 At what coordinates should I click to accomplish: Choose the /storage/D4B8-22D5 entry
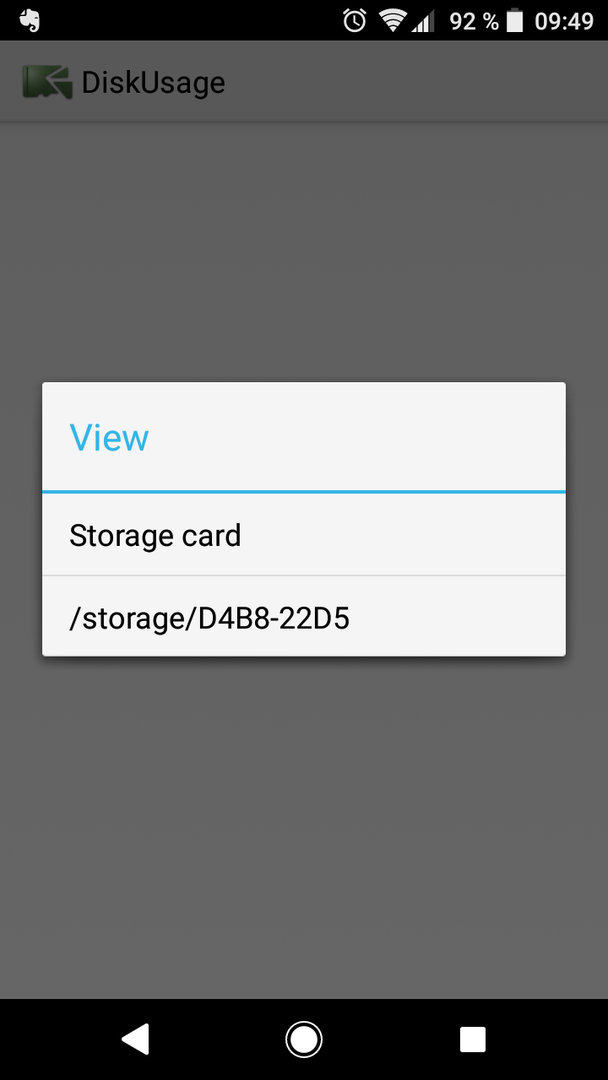[x=304, y=616]
